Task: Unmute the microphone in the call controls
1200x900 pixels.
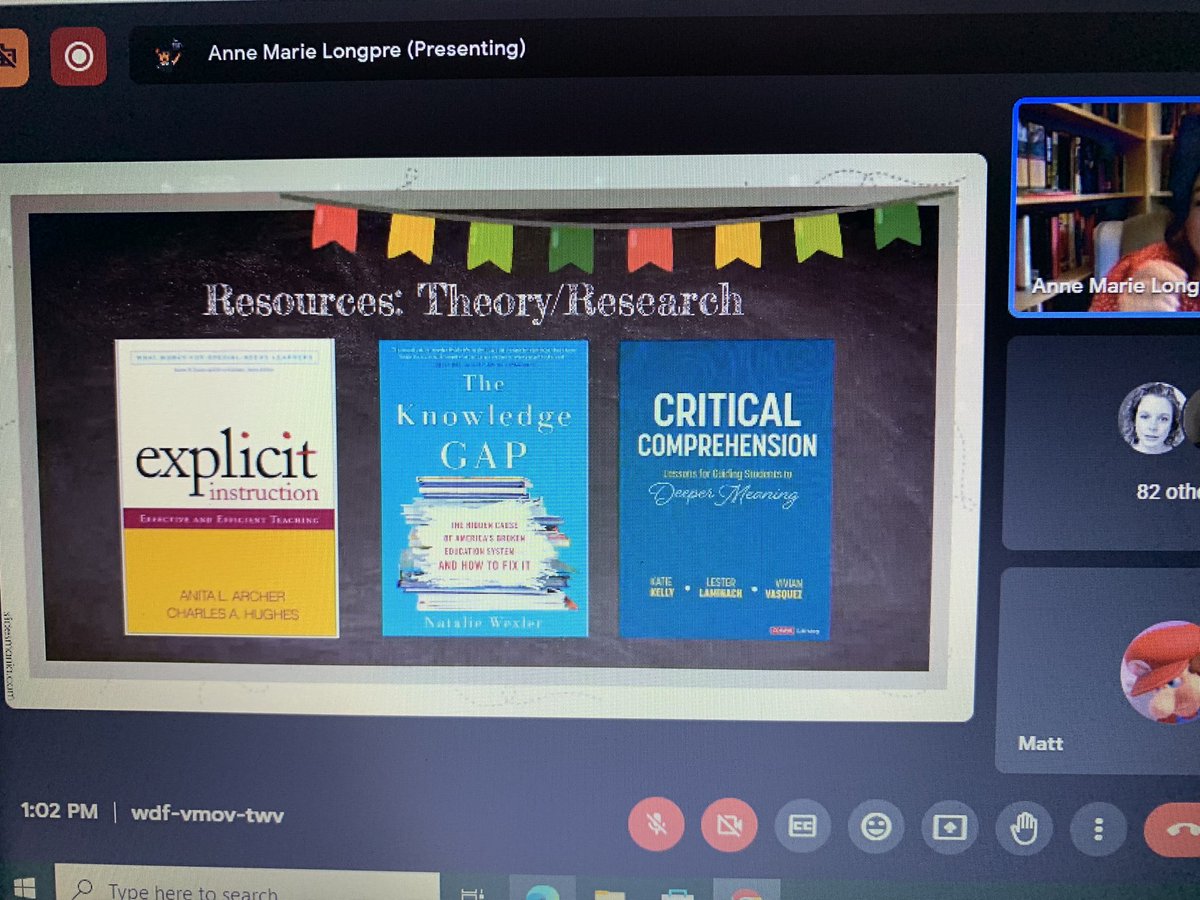Action: [656, 826]
